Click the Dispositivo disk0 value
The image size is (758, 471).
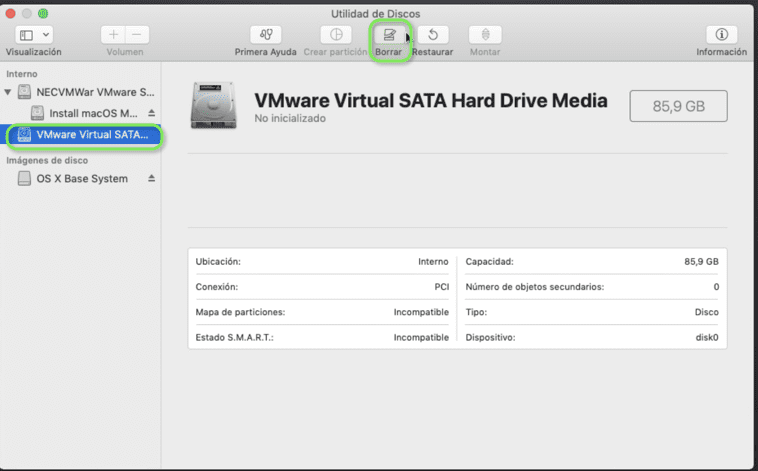(707, 338)
